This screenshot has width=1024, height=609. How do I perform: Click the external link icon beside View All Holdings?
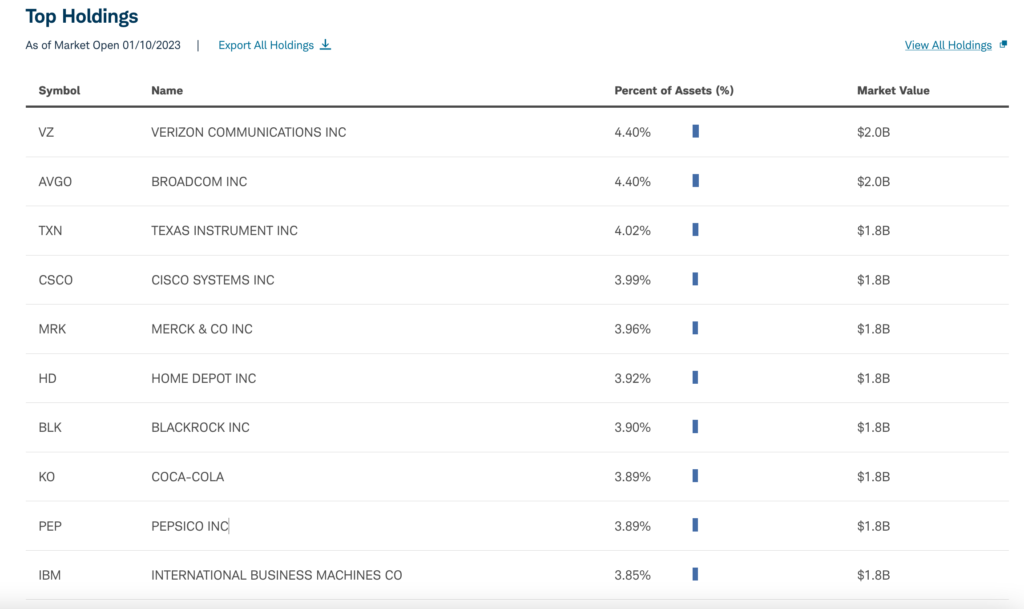(1003, 45)
